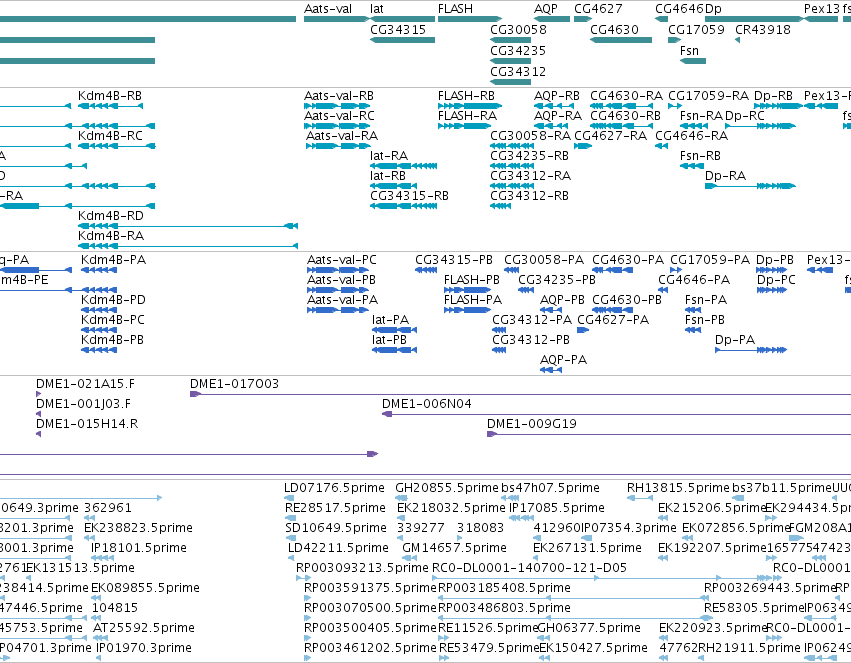Click the CG4630-PB protein label
Image resolution: width=851 pixels, height=663 pixels.
point(627,299)
